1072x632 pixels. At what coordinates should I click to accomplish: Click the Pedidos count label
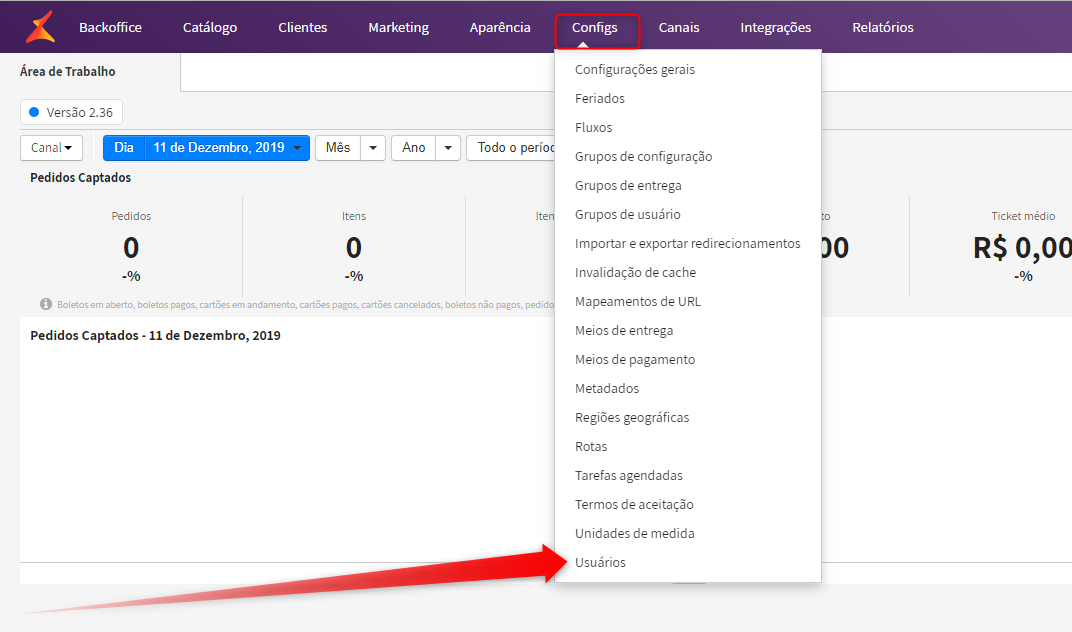coord(131,216)
